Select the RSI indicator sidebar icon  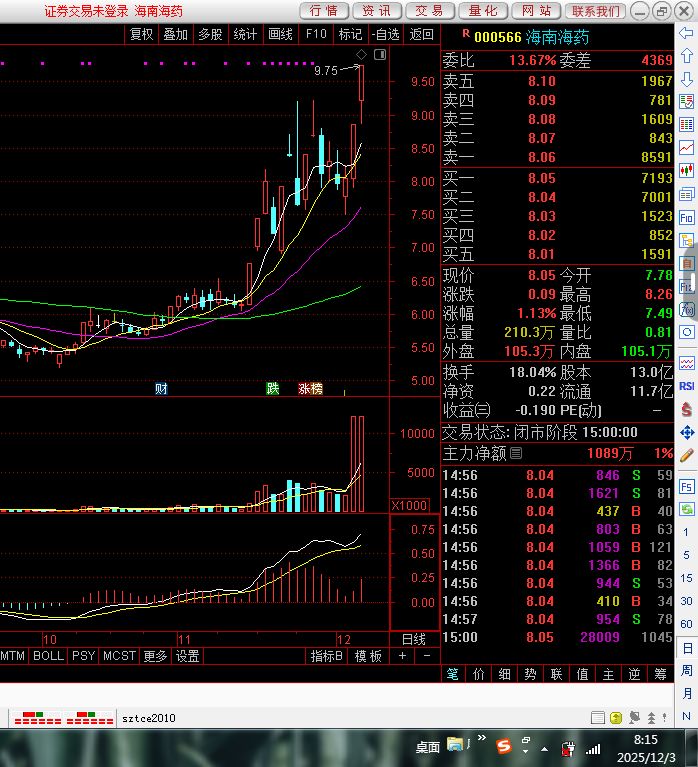point(686,386)
